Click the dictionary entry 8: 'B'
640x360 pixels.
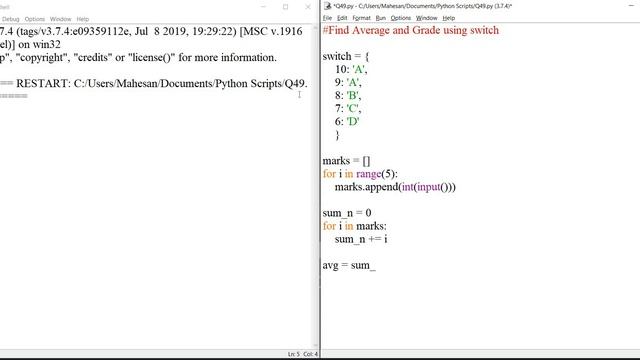coord(348,96)
